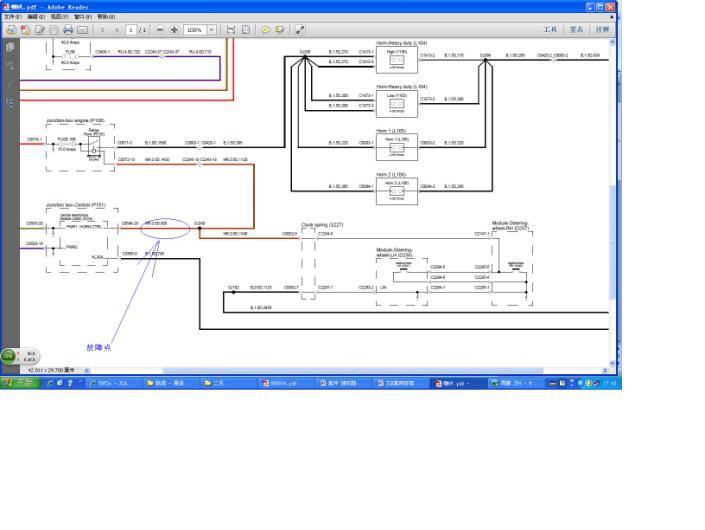This screenshot has width=705, height=530.
Task: Click the horizontal scrollbar thumb
Action: (353, 370)
